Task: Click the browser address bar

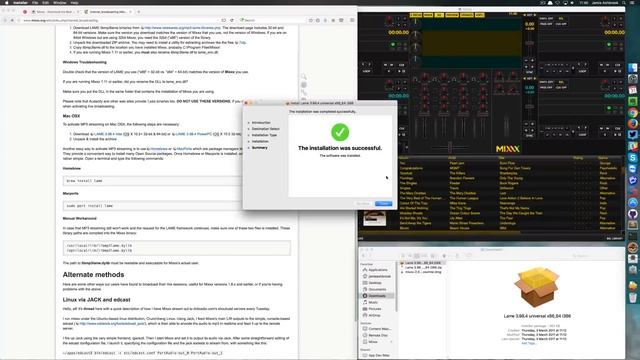Action: point(120,20)
